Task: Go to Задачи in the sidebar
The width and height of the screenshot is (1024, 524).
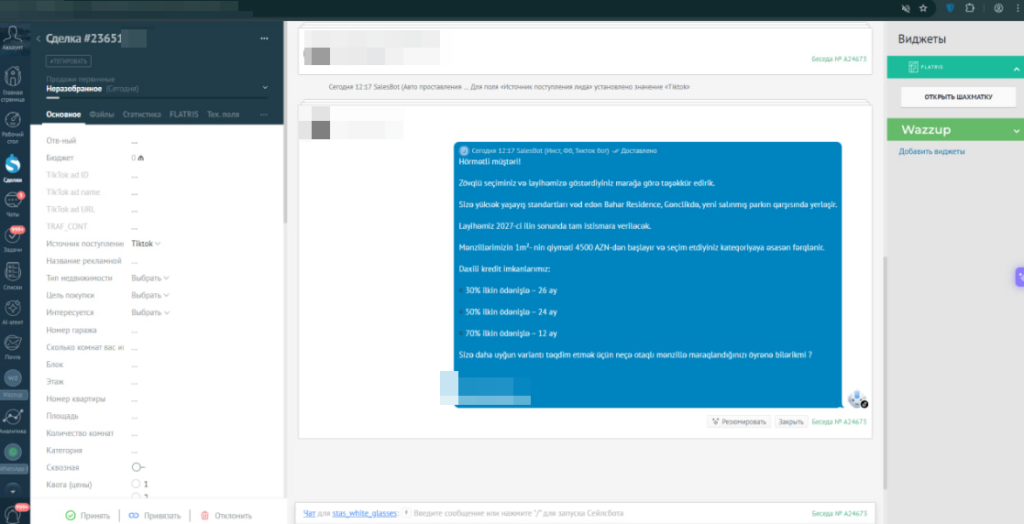Action: coord(14,237)
